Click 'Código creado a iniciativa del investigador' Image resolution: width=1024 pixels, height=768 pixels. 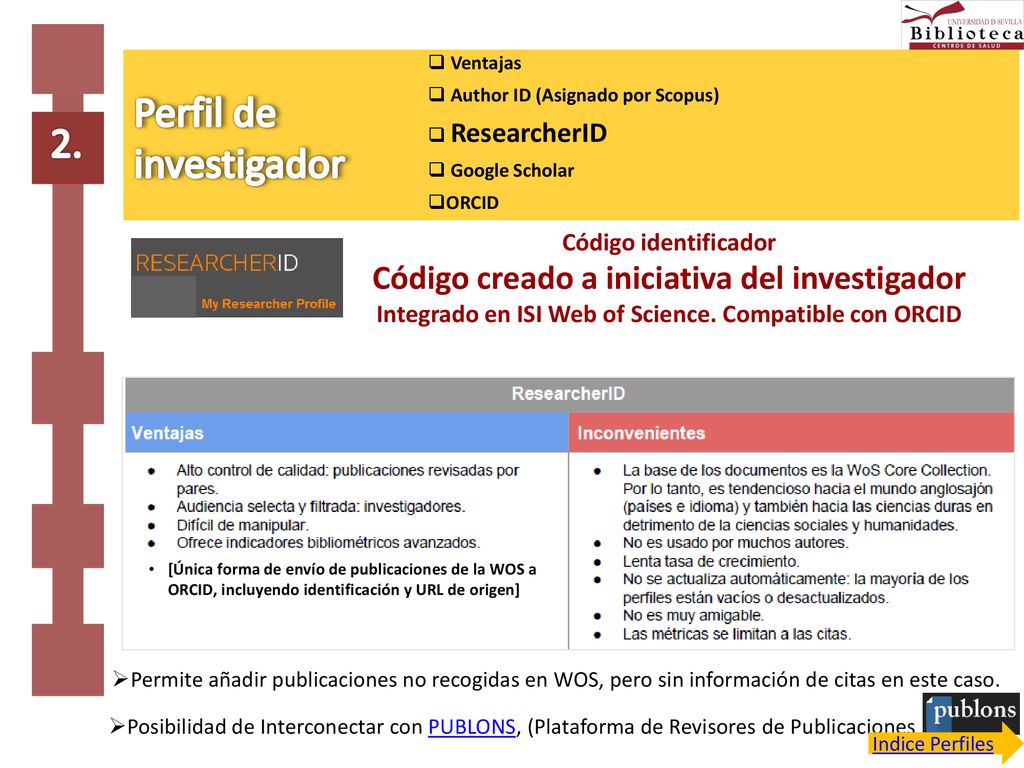pos(669,279)
